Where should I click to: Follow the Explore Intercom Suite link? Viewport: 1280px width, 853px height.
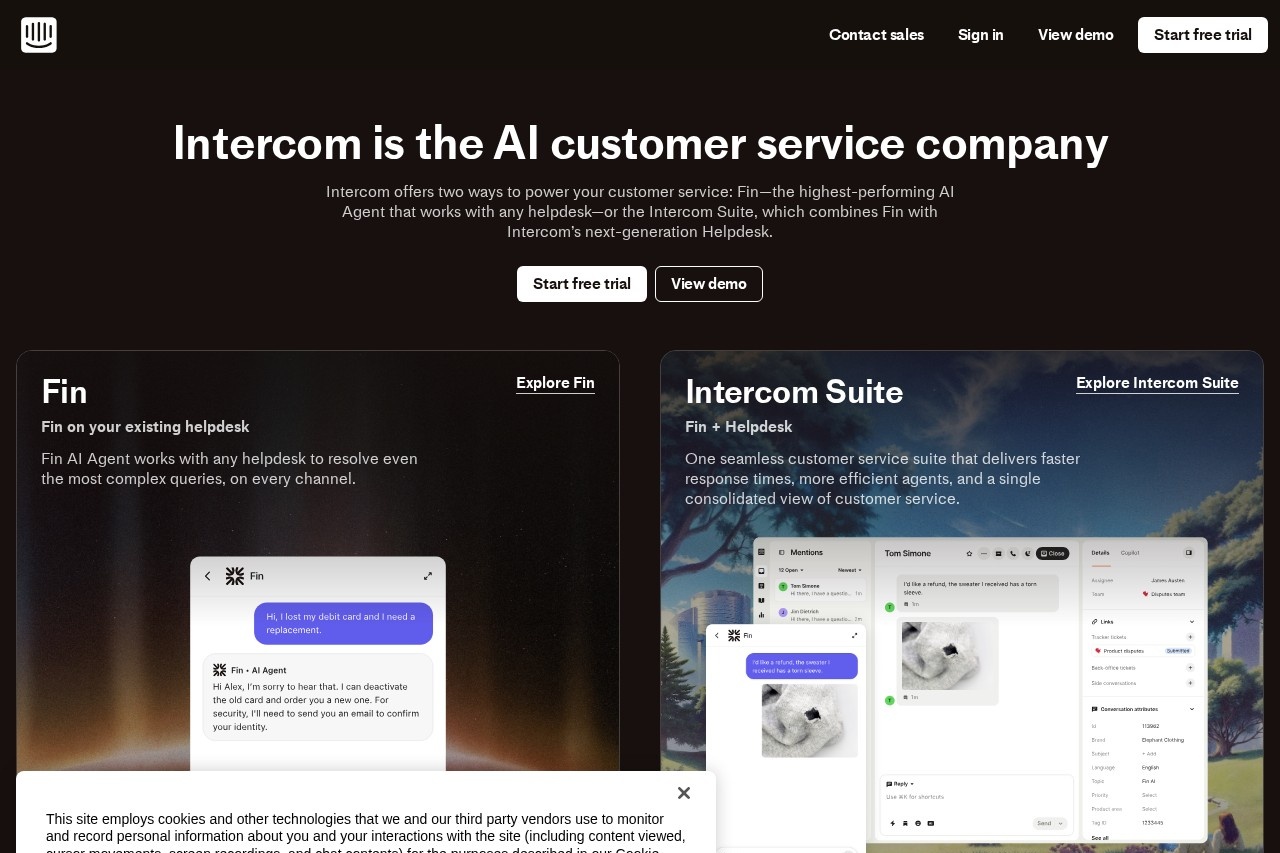coord(1157,383)
